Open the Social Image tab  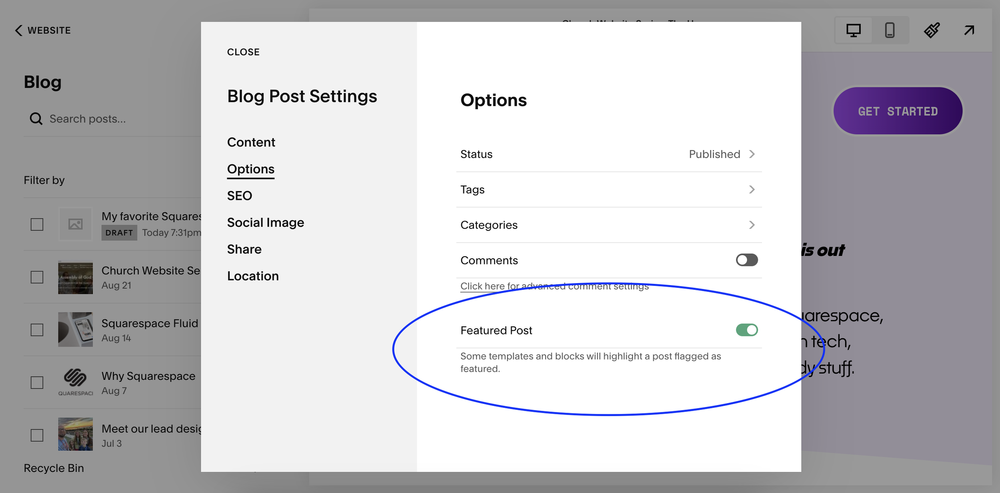coord(265,223)
